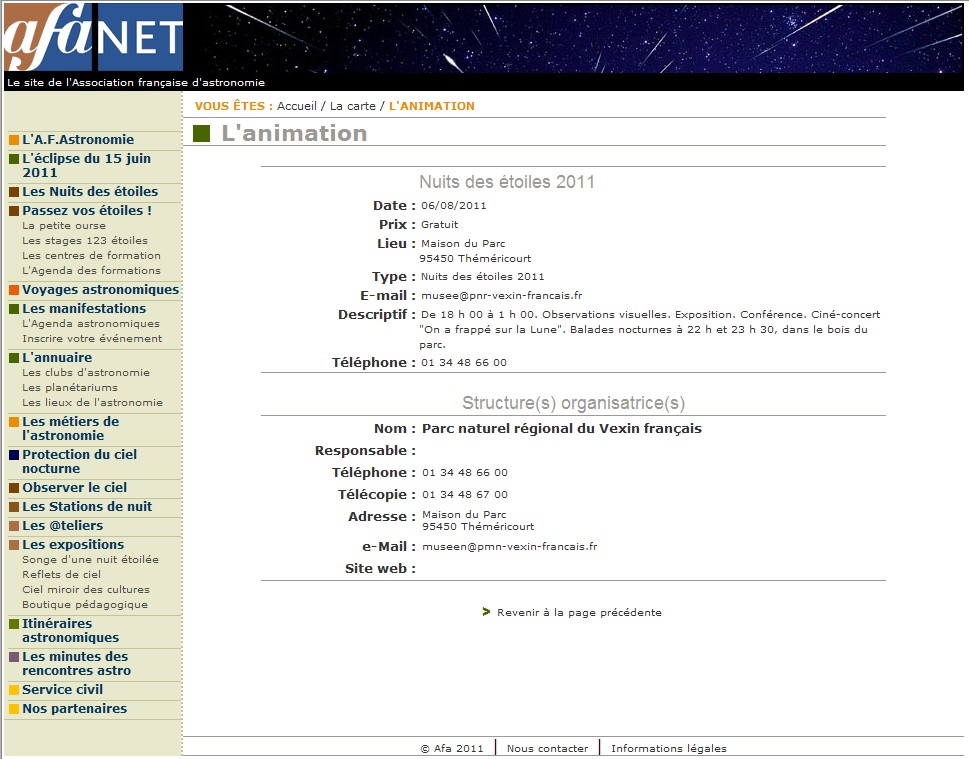This screenshot has width=969, height=759.
Task: Click brown square beside Observer le ciel
Action: point(14,488)
